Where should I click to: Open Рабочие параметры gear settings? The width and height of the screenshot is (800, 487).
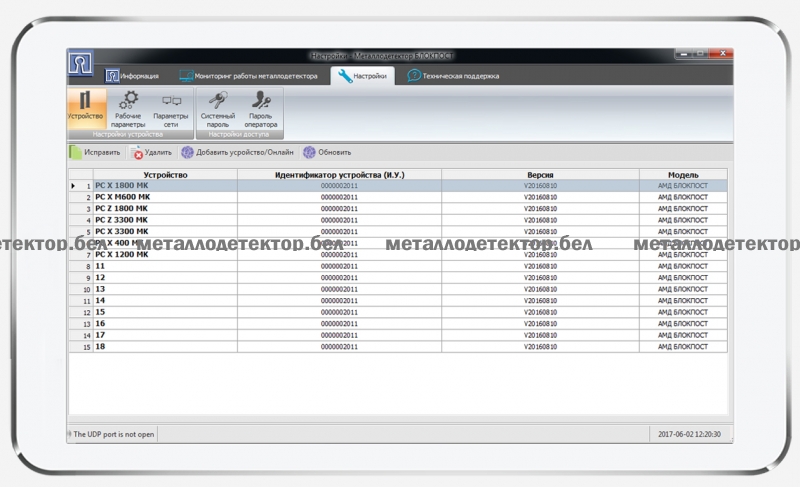pyautogui.click(x=128, y=107)
